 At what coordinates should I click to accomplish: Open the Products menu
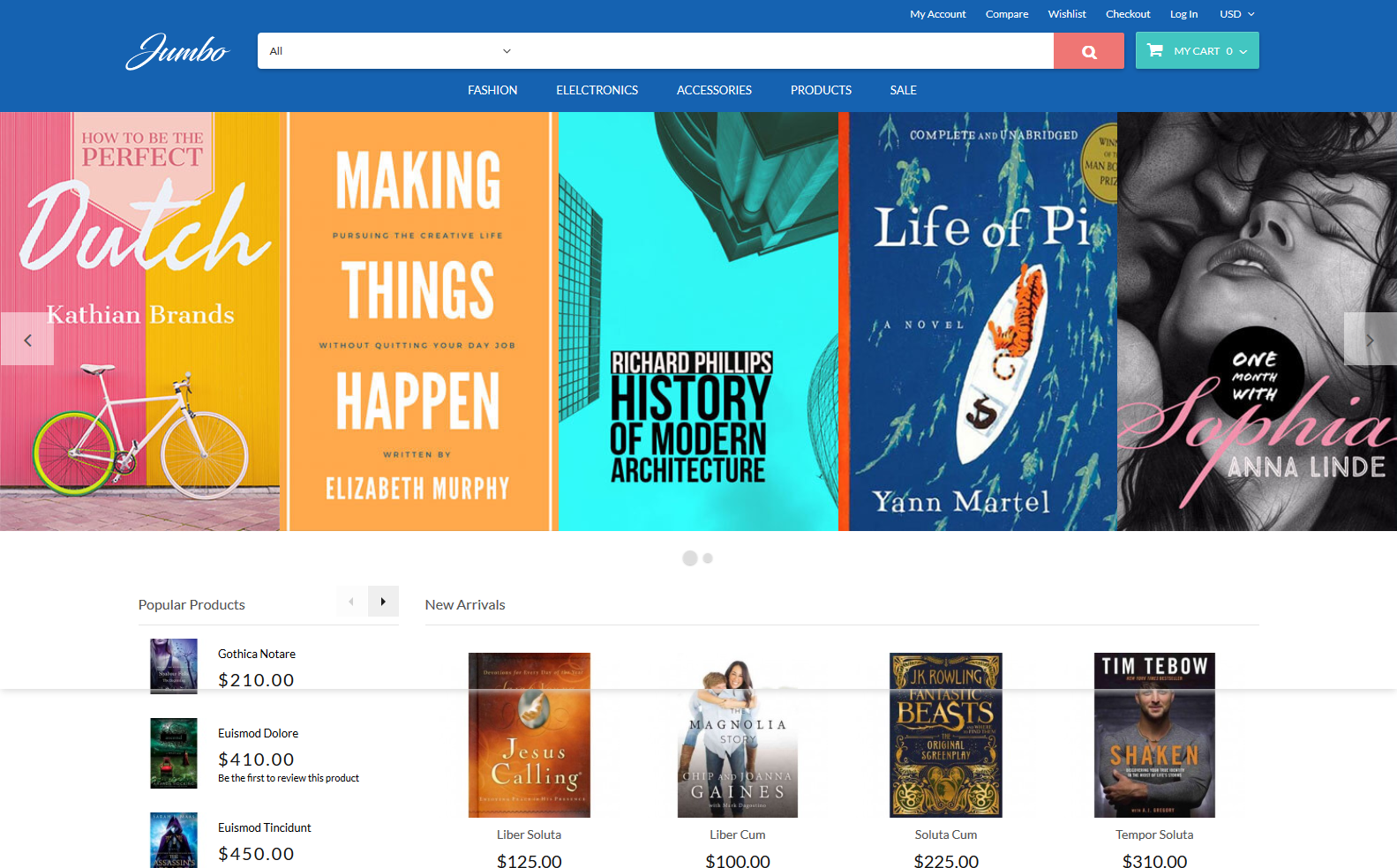pos(821,90)
